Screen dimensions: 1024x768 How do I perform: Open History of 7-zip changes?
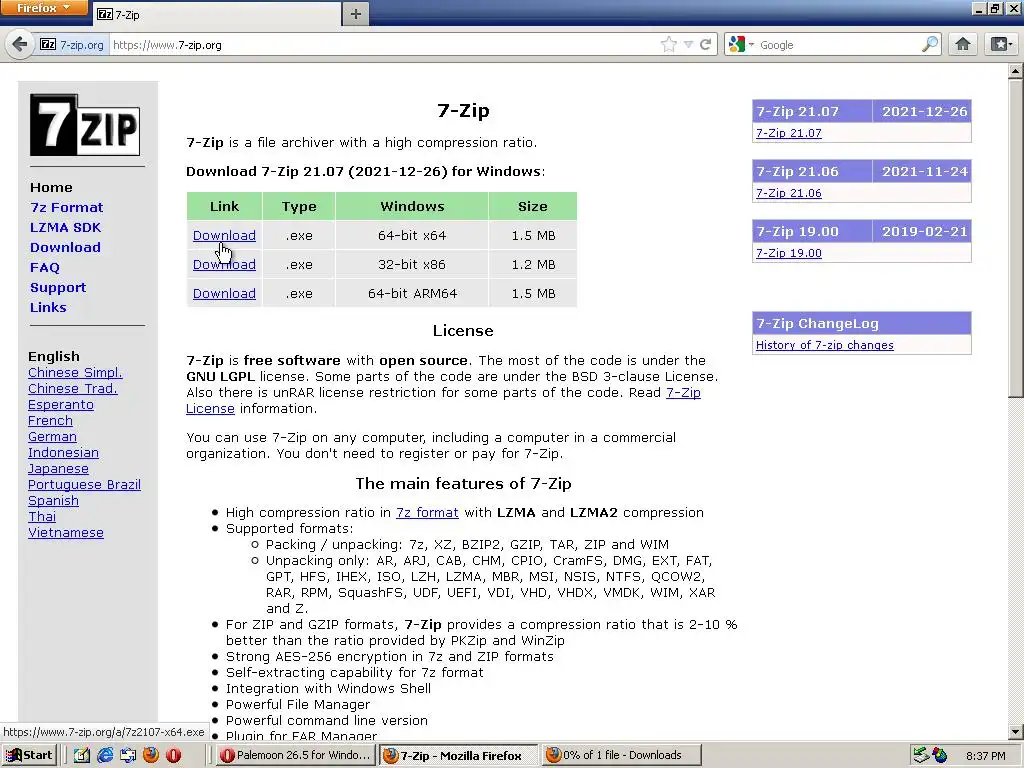click(824, 345)
